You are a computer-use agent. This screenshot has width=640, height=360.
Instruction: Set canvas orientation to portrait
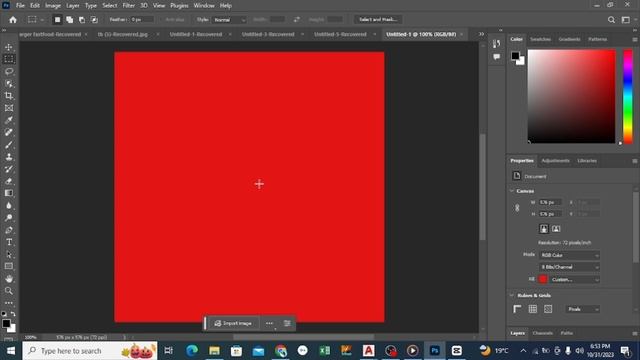544,229
